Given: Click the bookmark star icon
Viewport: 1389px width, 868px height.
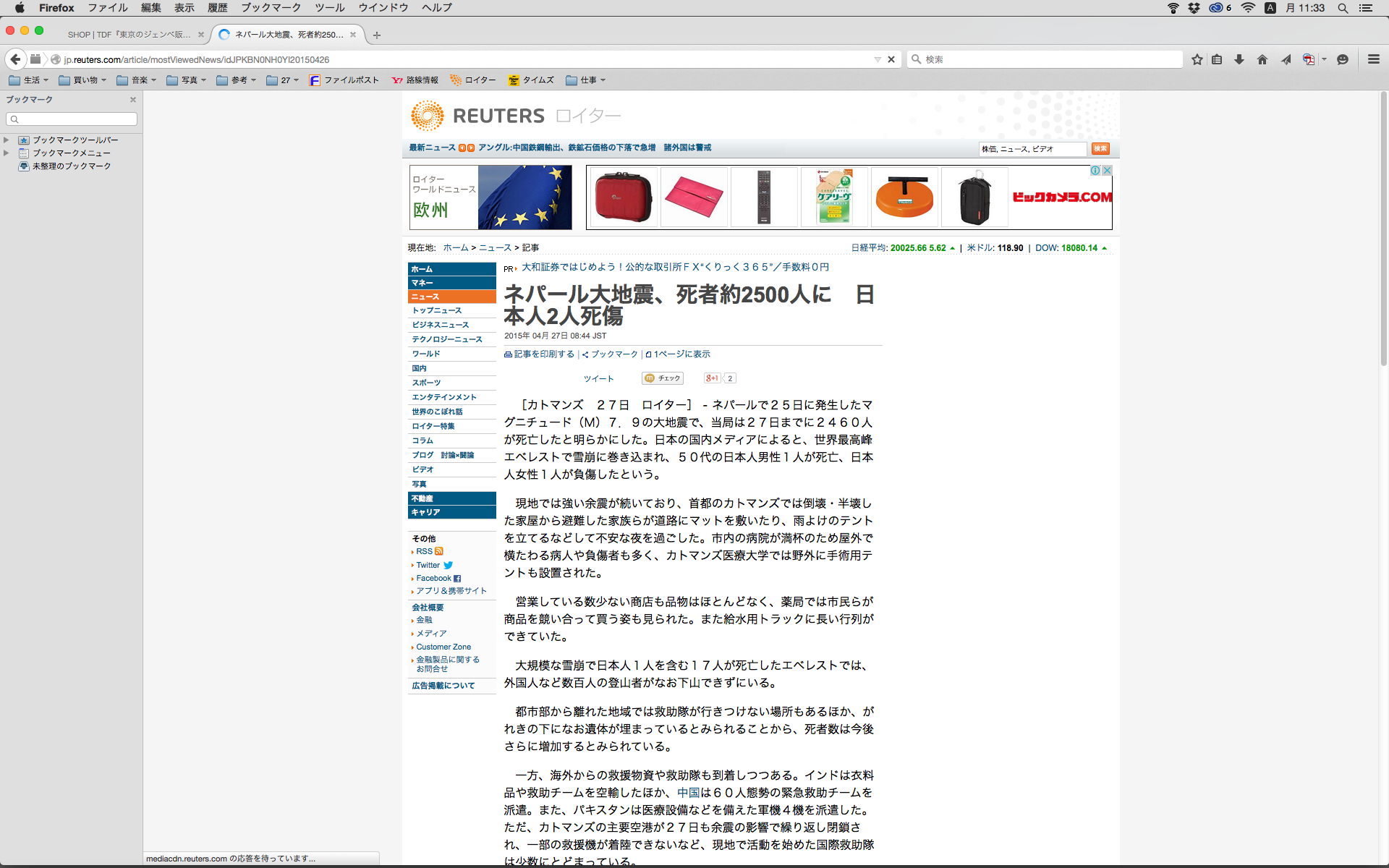Looking at the screenshot, I should tap(1197, 59).
